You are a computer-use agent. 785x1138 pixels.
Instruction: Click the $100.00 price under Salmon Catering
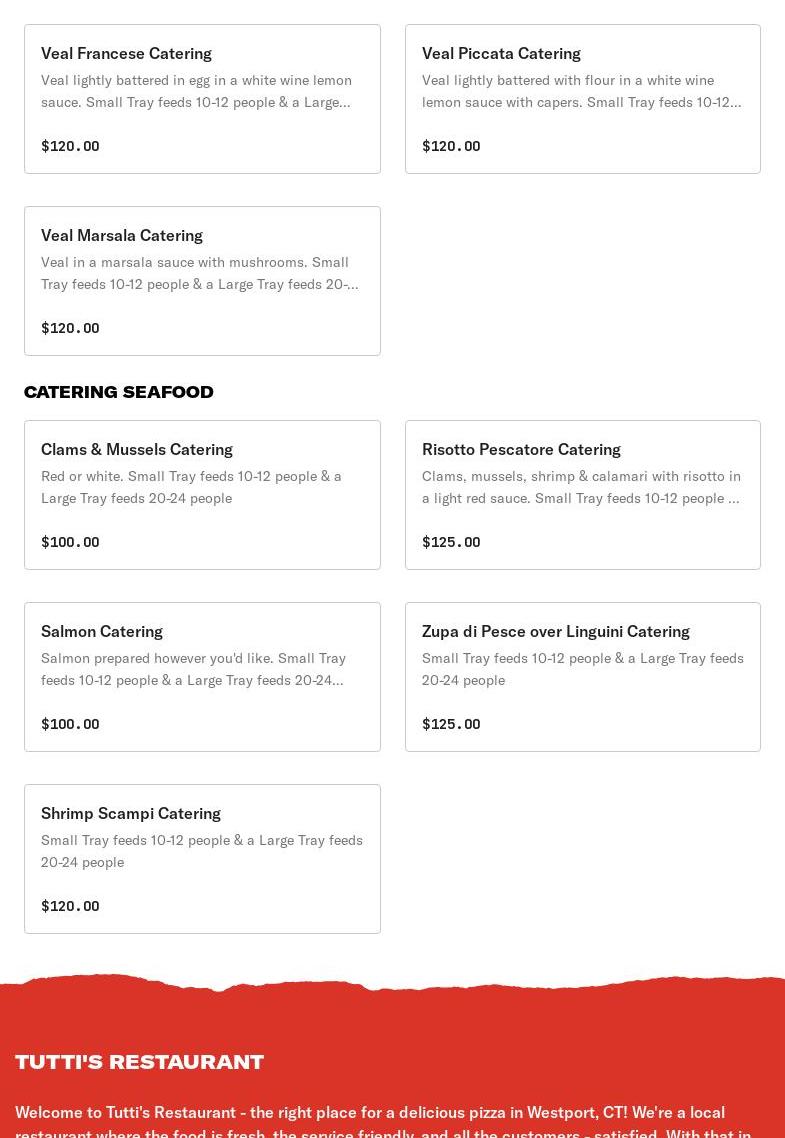(x=70, y=724)
